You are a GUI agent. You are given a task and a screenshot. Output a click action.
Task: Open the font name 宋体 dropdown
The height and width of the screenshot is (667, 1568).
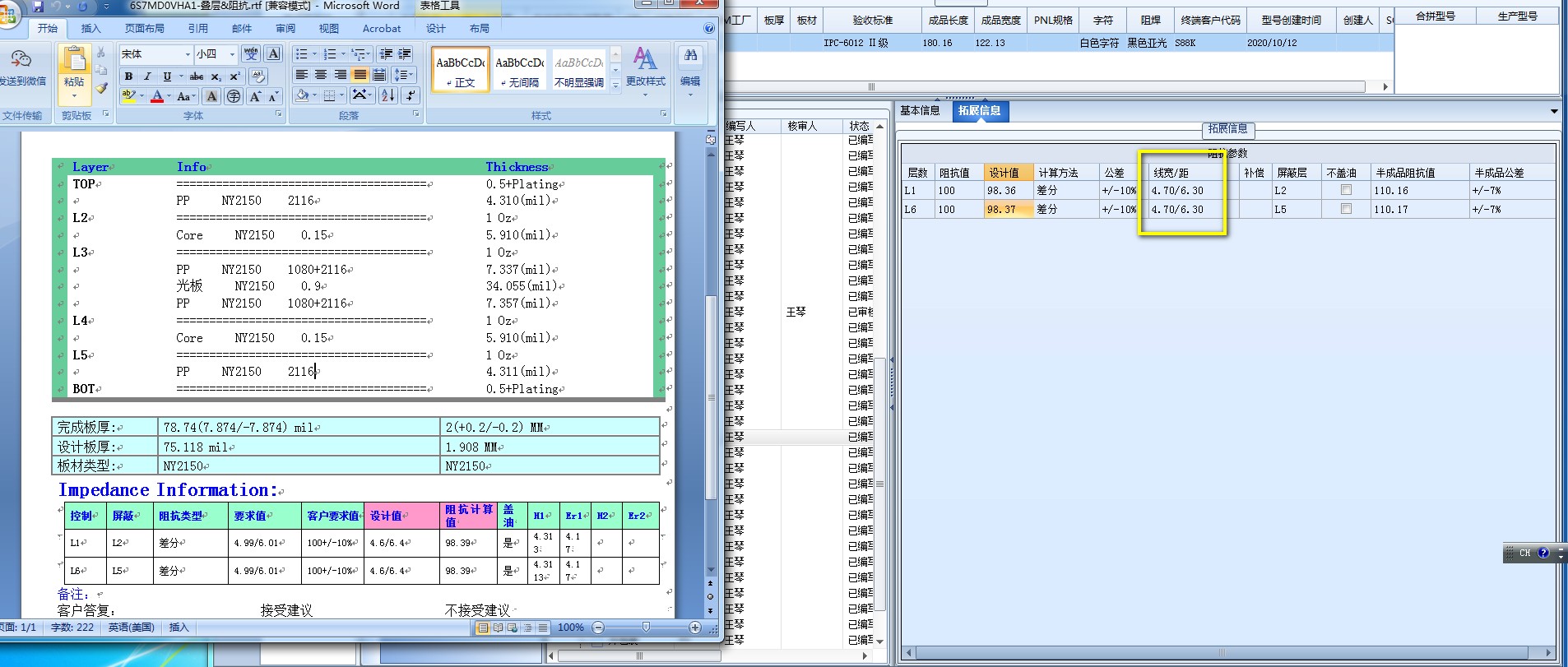tap(188, 54)
